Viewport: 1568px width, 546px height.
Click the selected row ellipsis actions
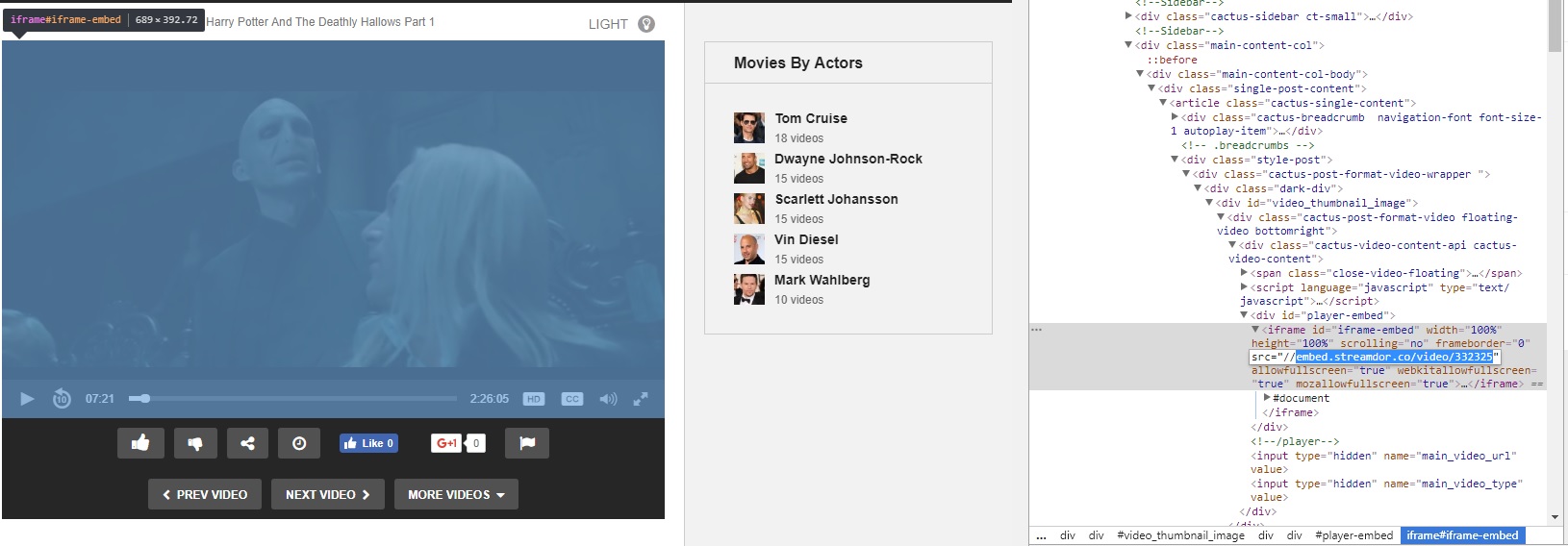tap(1036, 330)
